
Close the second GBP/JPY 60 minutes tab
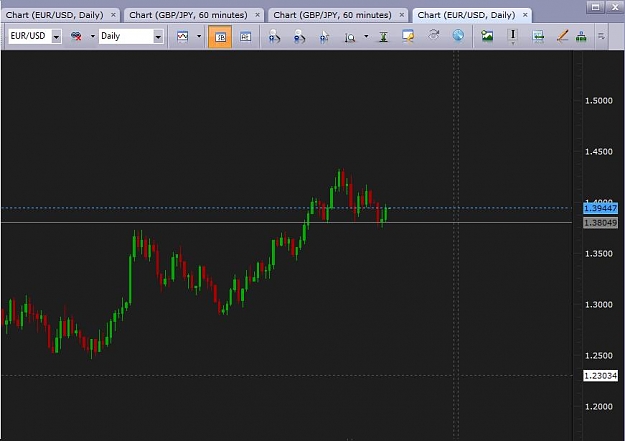(402, 15)
